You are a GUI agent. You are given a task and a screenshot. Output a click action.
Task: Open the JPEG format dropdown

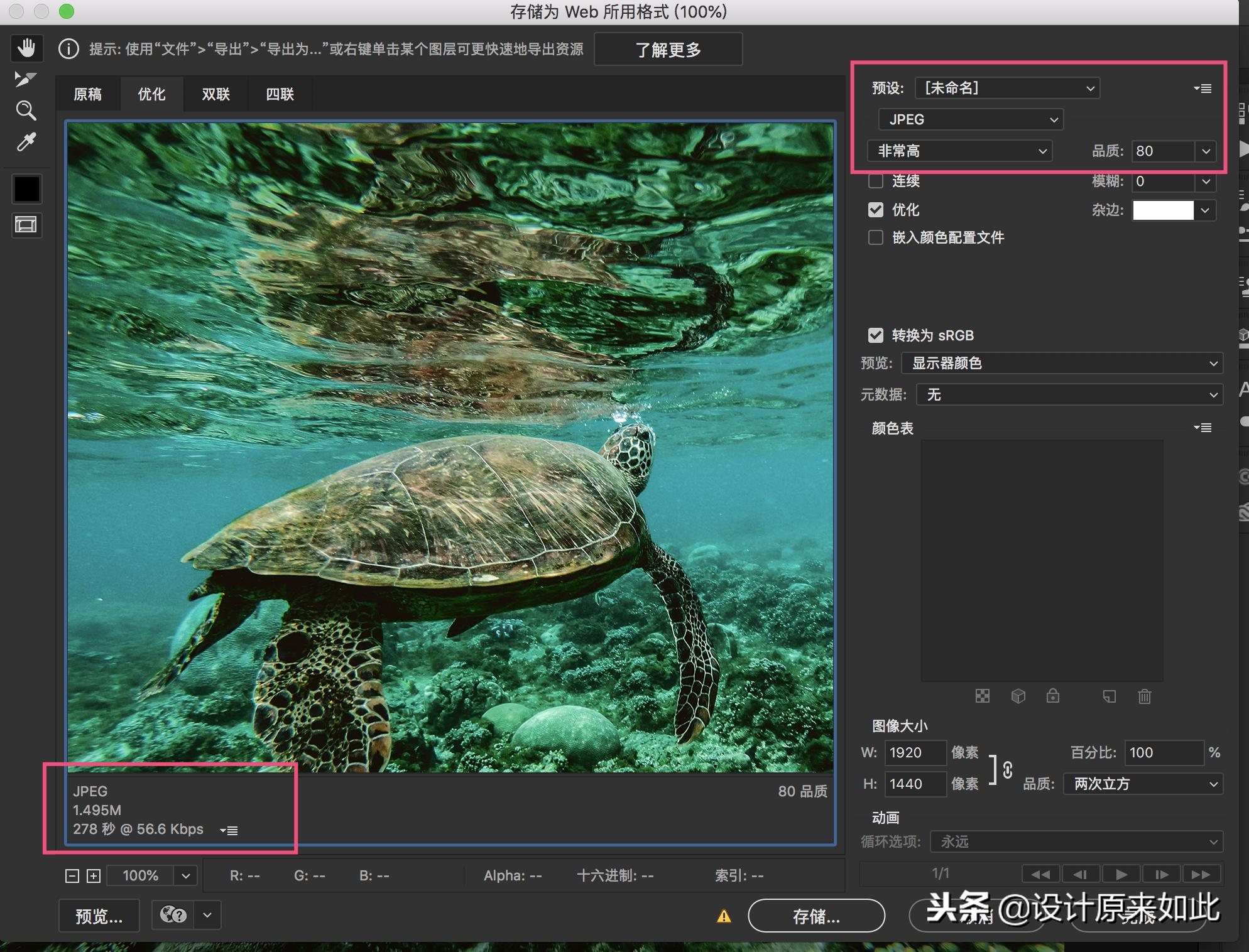coord(970,119)
